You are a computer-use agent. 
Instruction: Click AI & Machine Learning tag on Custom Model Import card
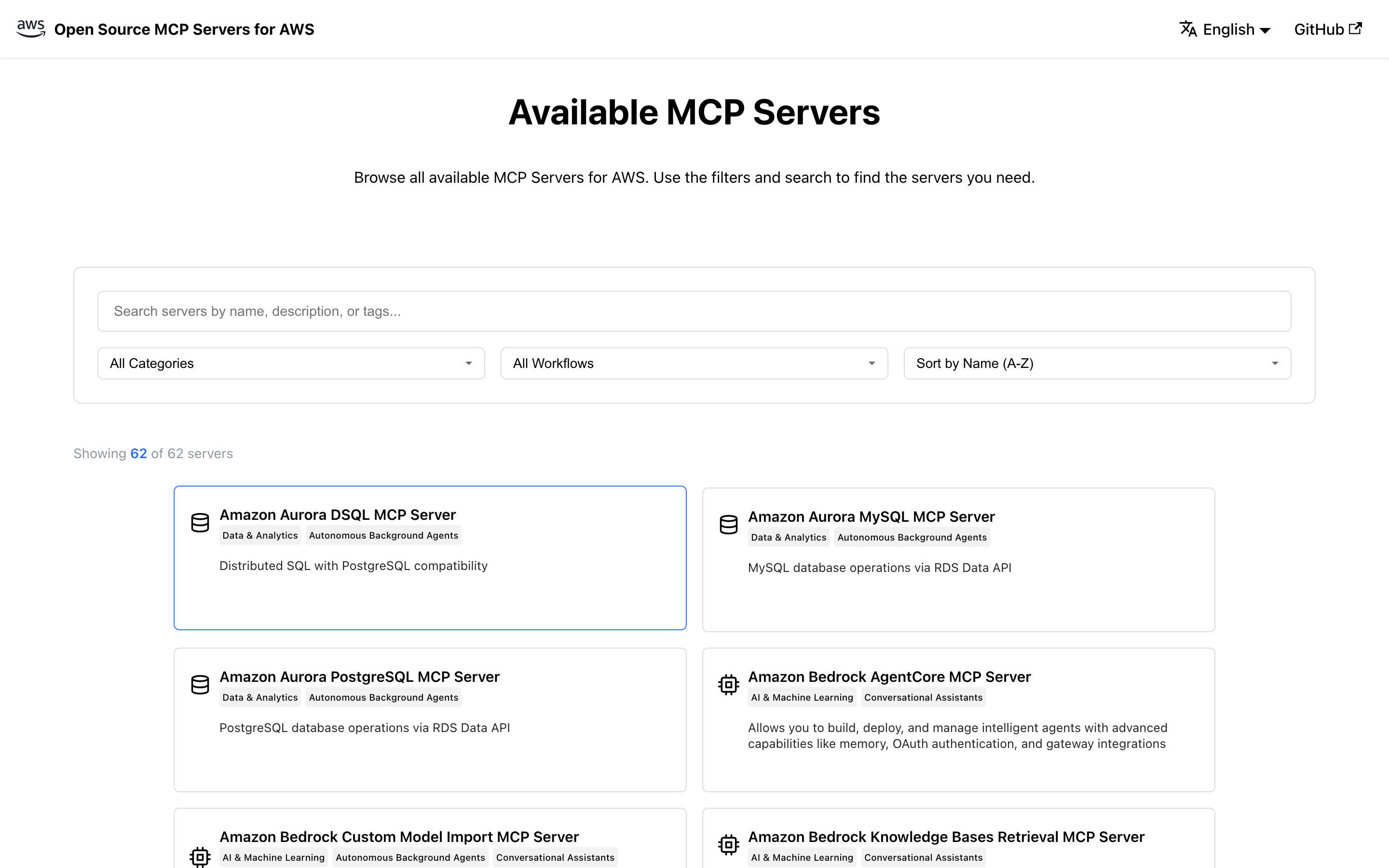coord(273,858)
